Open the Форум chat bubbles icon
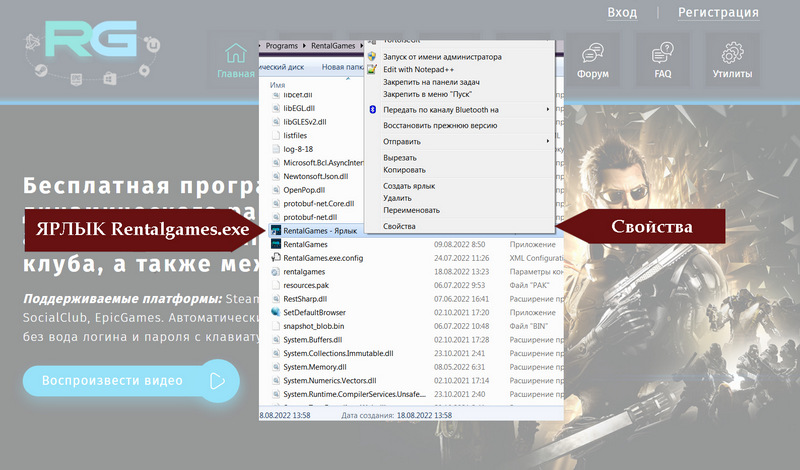 click(x=593, y=53)
